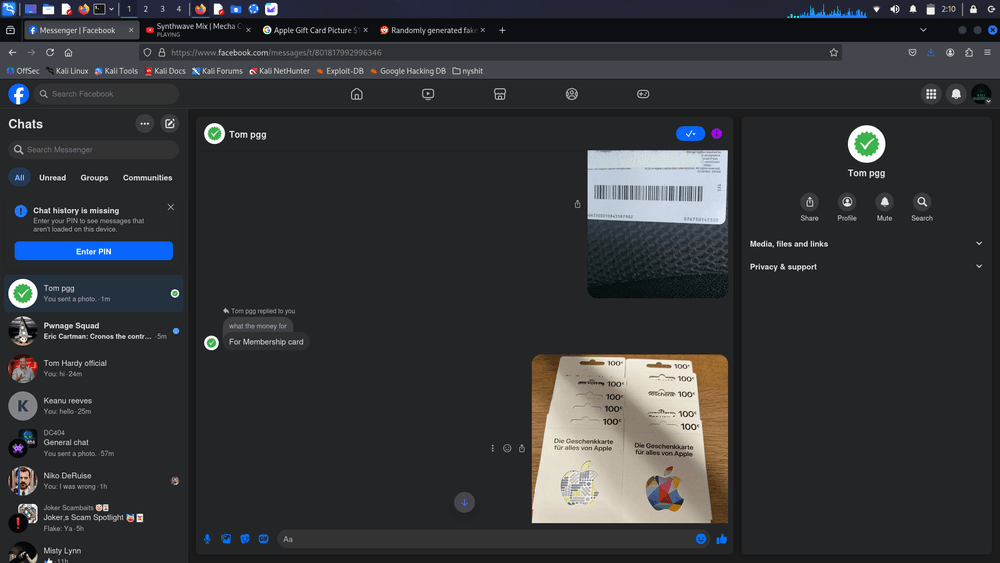The height and width of the screenshot is (563, 1000).
Task: Expand Privacy & support section
Action: click(866, 267)
